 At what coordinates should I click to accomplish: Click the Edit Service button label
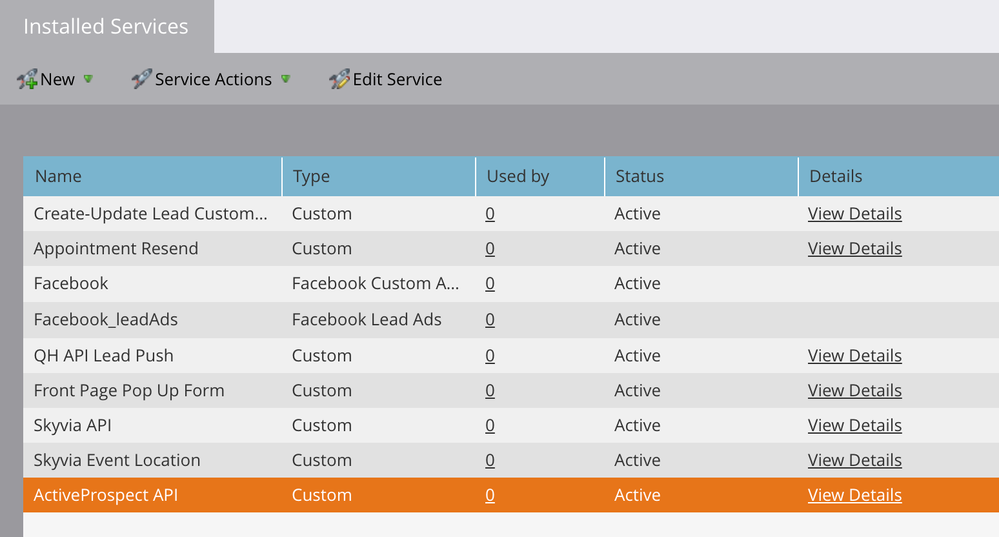coord(397,80)
